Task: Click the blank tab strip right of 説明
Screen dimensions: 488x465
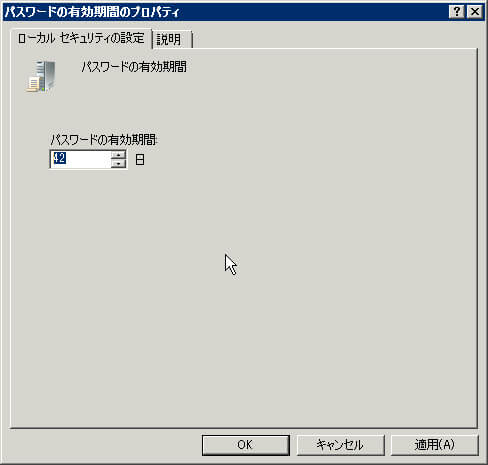Action: (x=333, y=40)
